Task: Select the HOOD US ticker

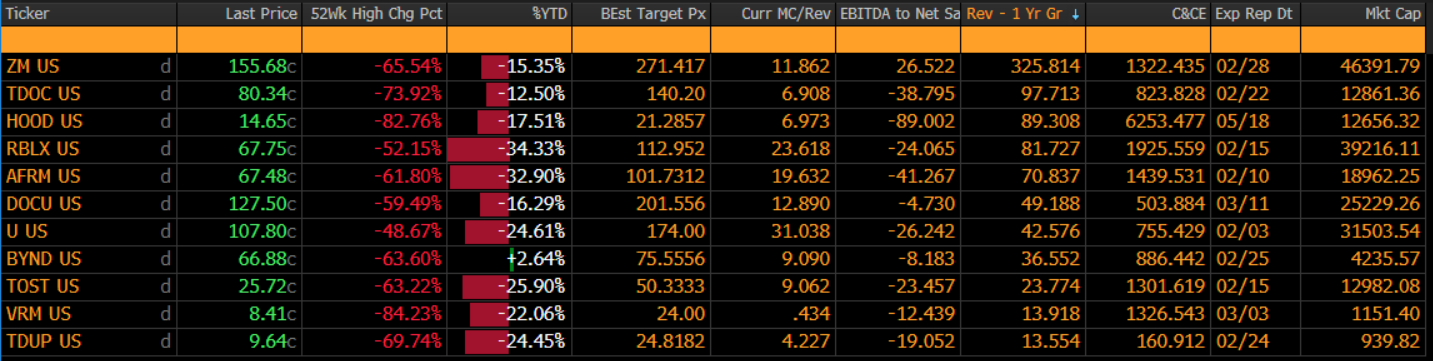Action: pyautogui.click(x=44, y=121)
